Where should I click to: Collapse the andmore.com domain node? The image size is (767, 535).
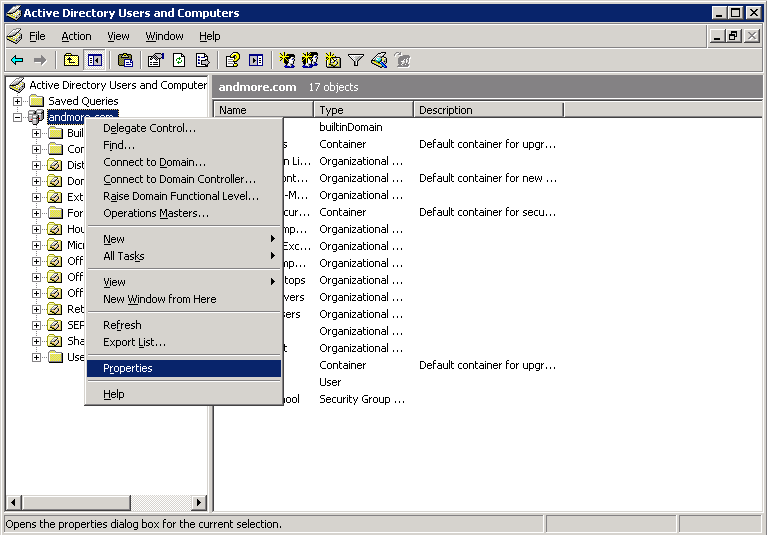pyautogui.click(x=18, y=117)
